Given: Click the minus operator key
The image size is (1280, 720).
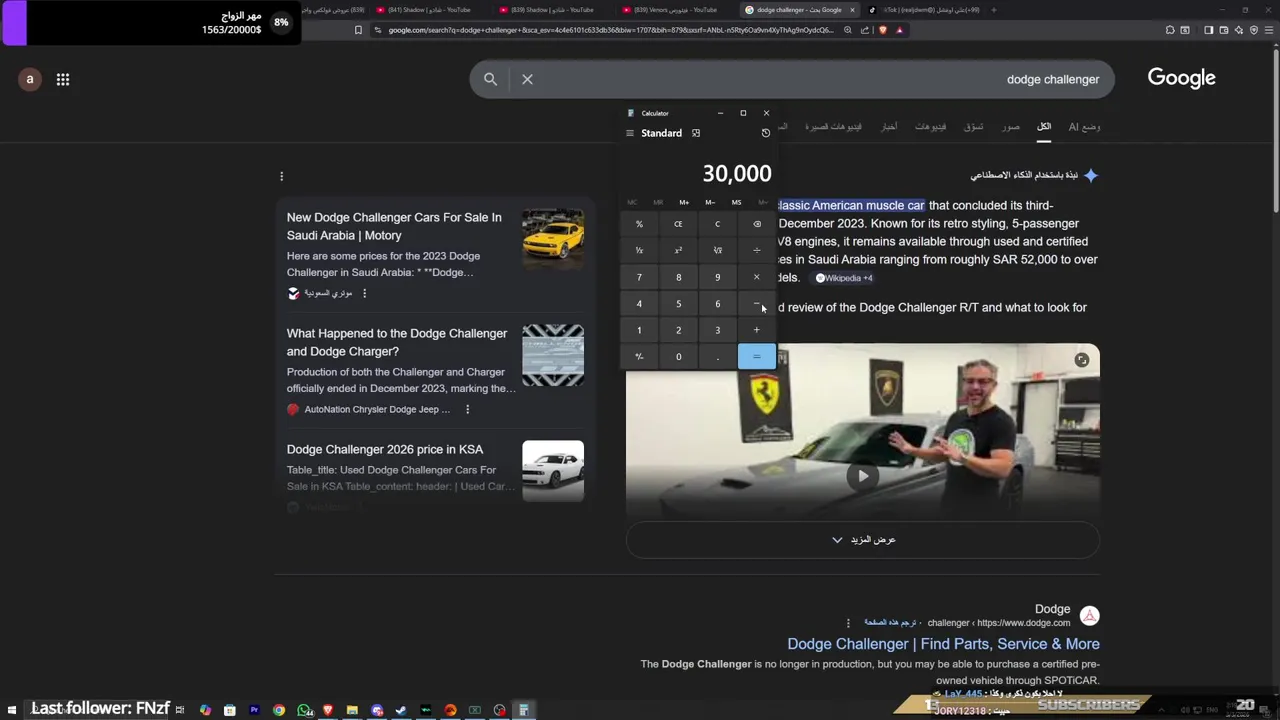Looking at the screenshot, I should tap(756, 303).
